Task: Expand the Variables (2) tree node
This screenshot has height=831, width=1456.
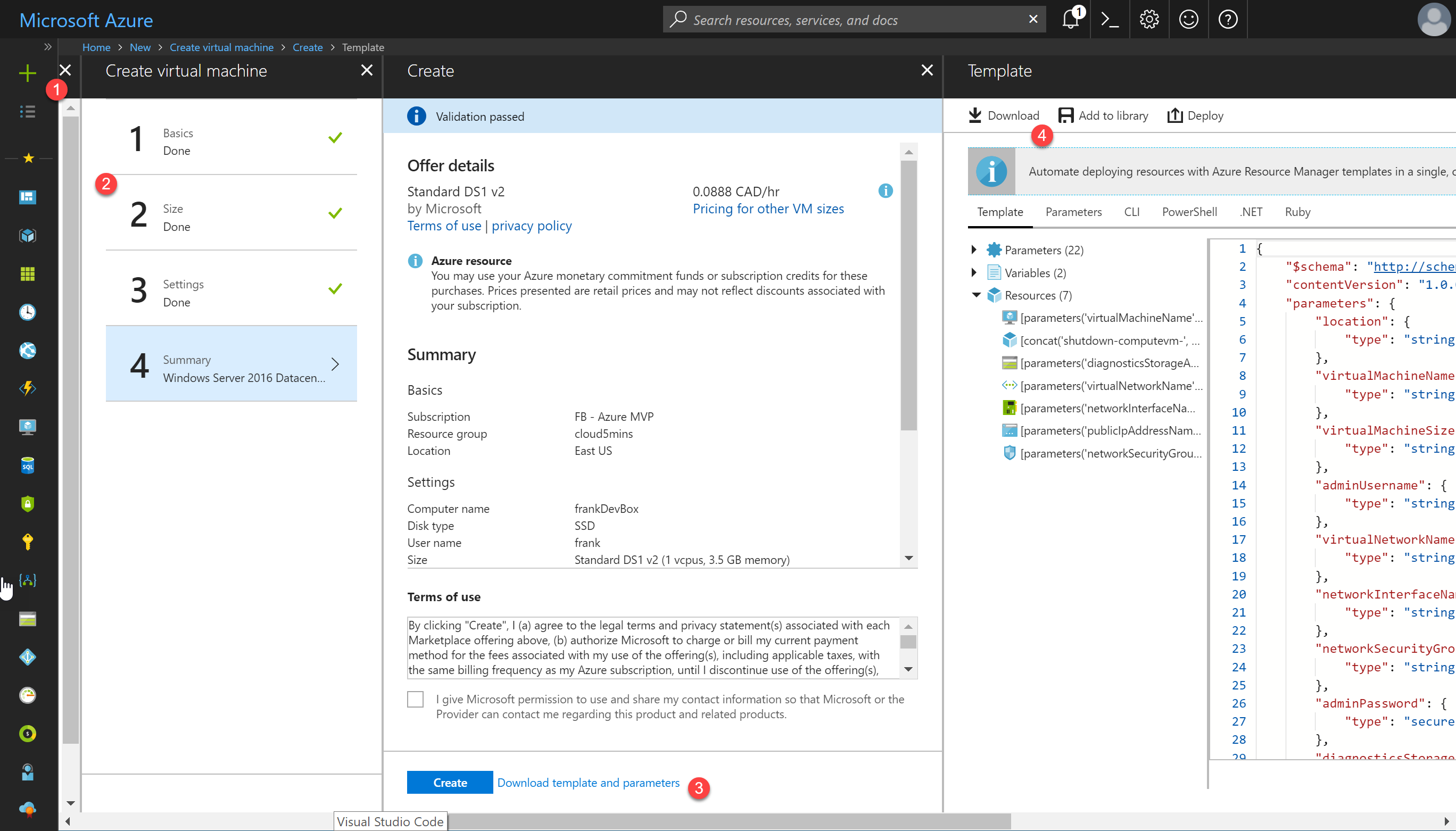Action: click(x=974, y=272)
